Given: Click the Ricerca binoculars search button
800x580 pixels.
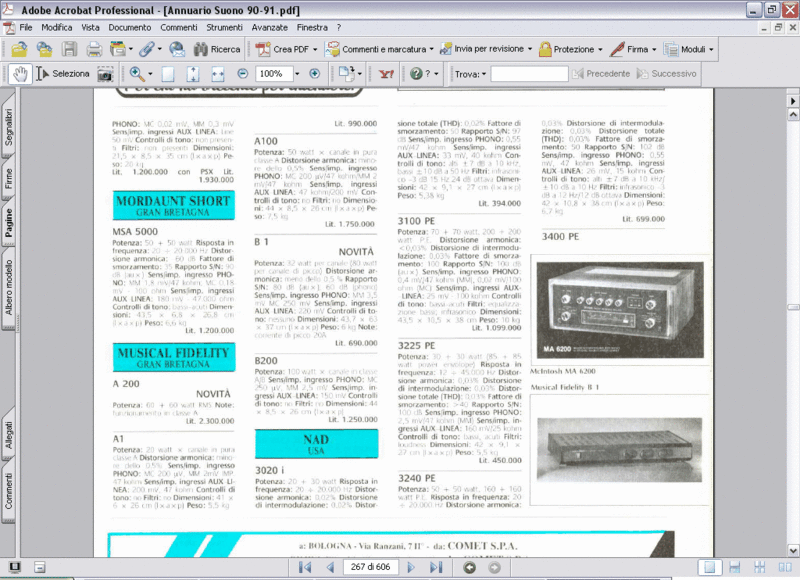Looking at the screenshot, I should tap(217, 49).
